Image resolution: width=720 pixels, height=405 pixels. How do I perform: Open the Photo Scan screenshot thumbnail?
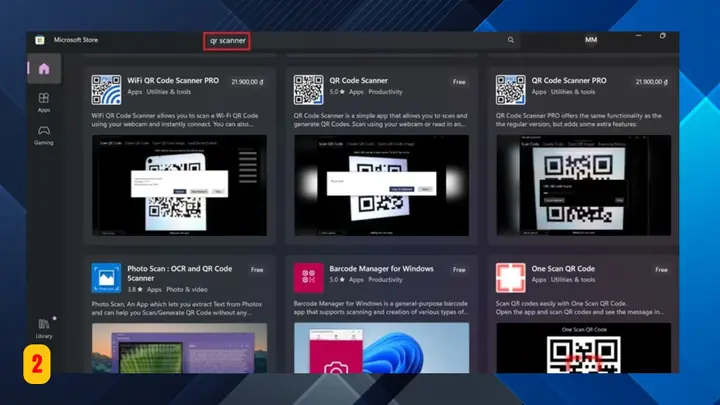(180, 348)
